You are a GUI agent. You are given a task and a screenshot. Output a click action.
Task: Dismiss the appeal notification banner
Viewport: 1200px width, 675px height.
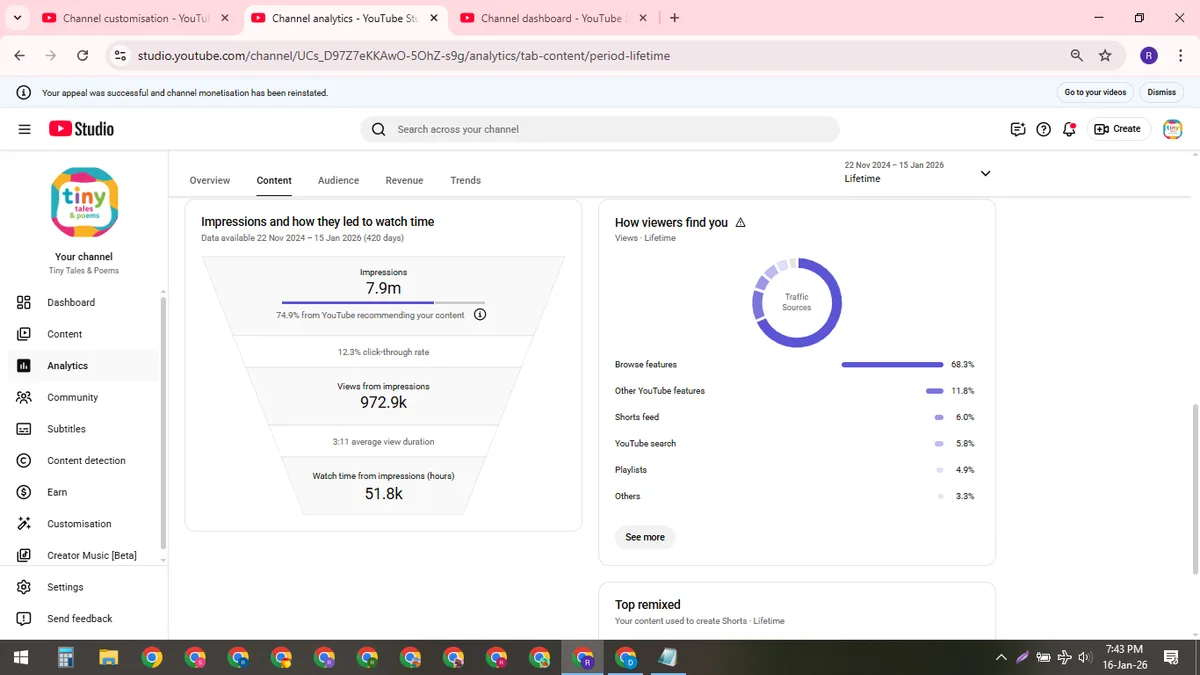(1161, 92)
